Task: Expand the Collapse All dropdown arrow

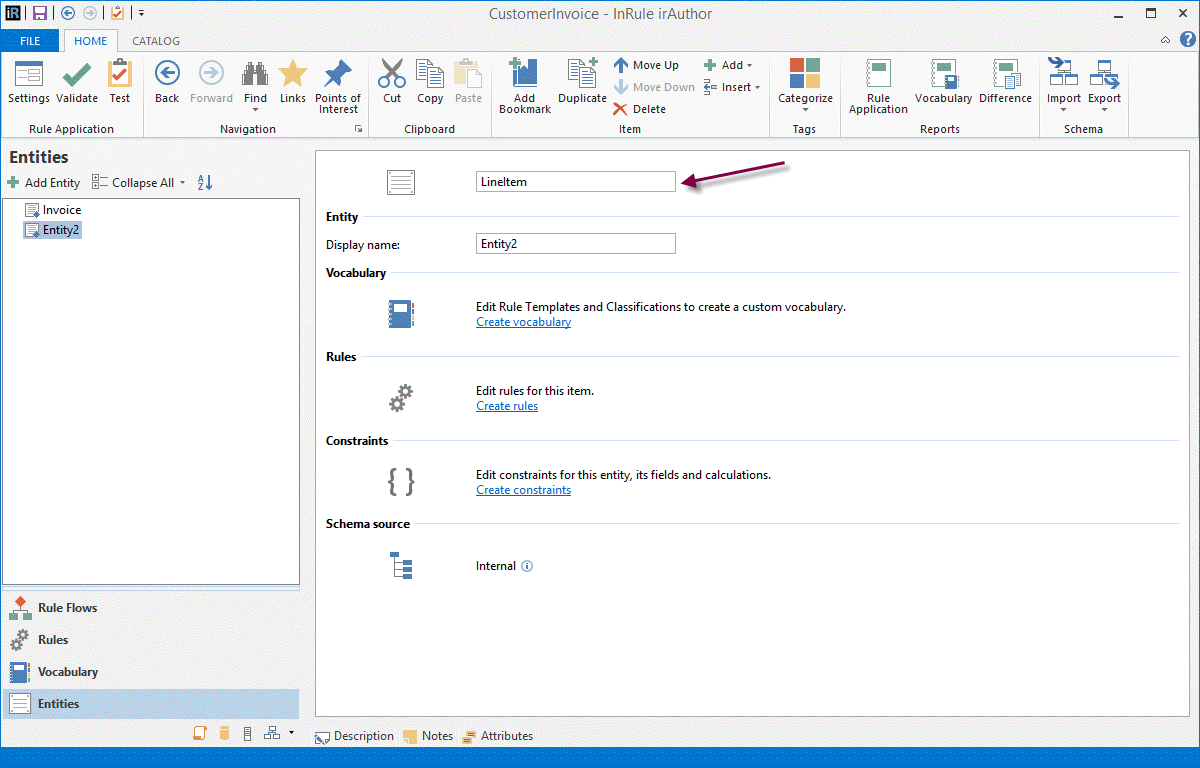Action: coord(182,183)
